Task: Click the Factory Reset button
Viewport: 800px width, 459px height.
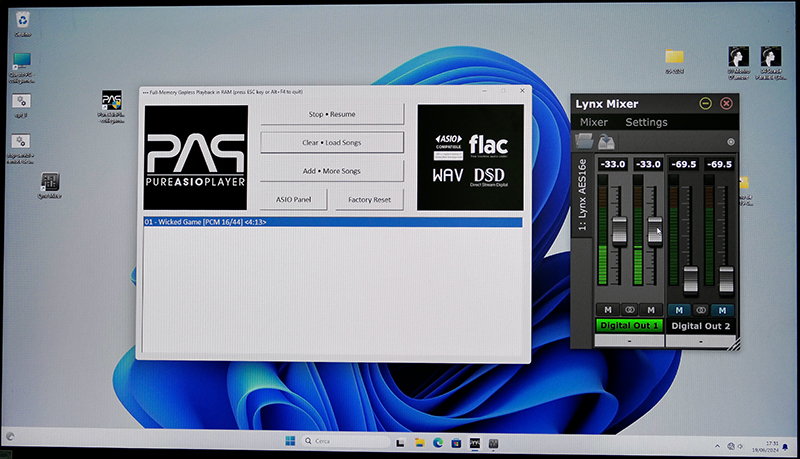Action: coord(369,199)
